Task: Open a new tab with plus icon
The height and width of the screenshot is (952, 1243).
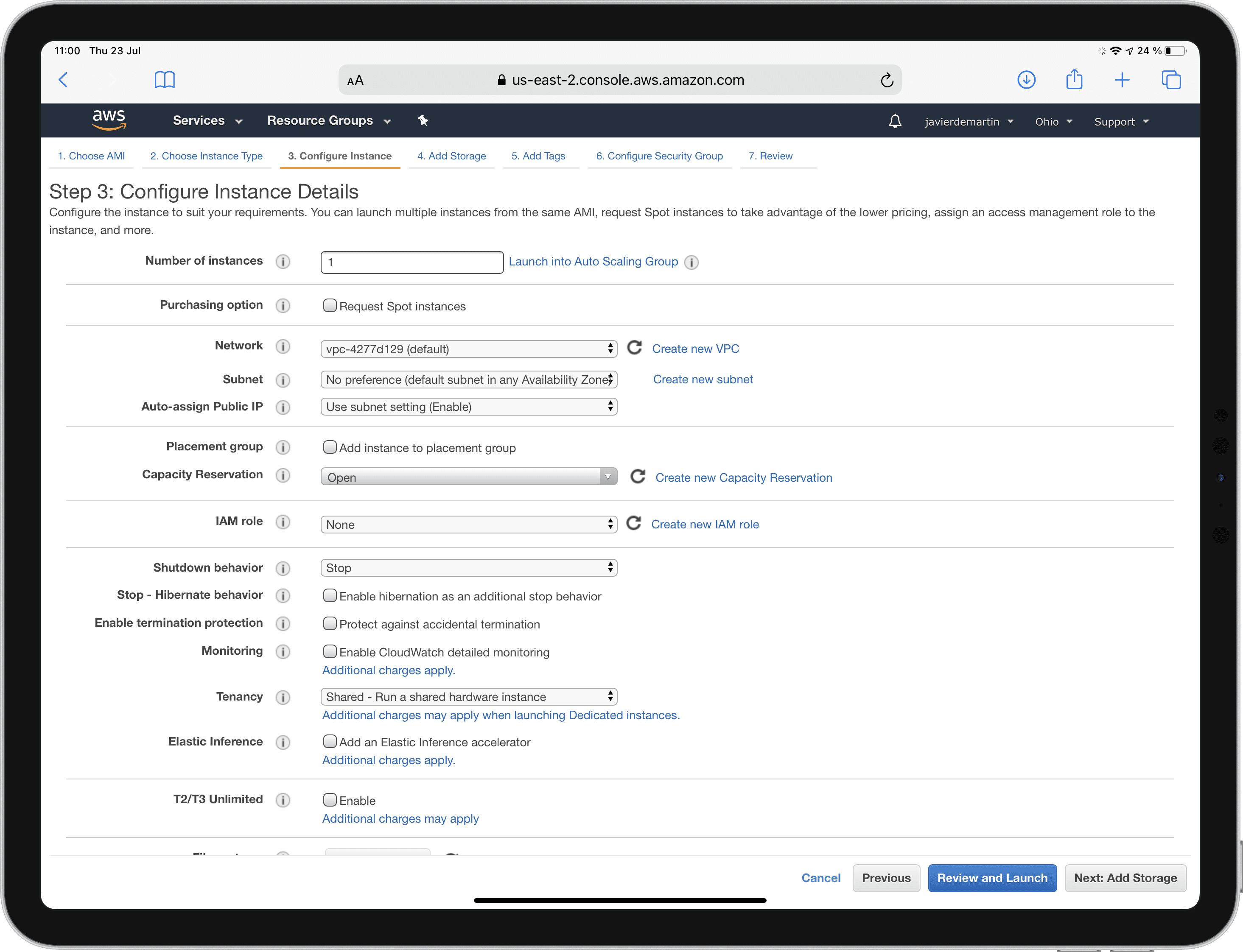Action: tap(1122, 80)
